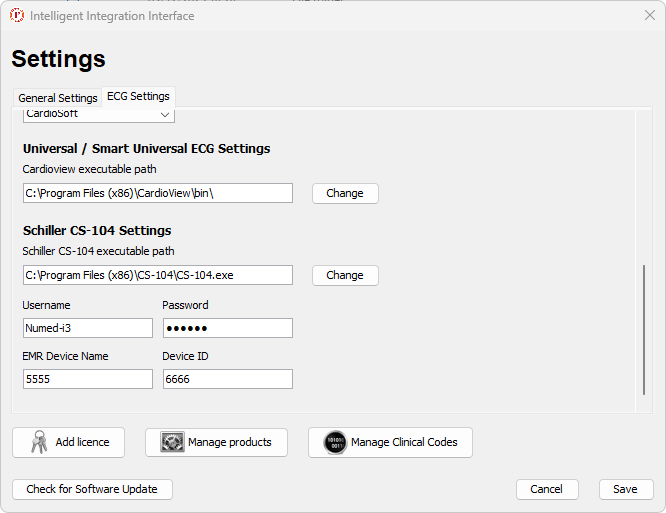666x513 pixels.
Task: Click the Cardioview executable path field
Action: pos(157,193)
